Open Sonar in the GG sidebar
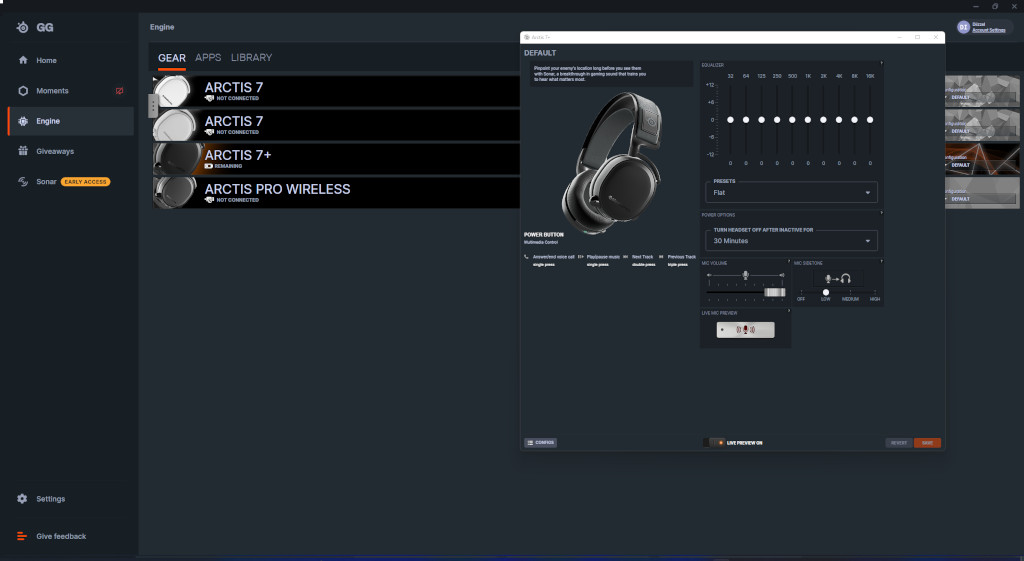1024x561 pixels. pos(71,182)
